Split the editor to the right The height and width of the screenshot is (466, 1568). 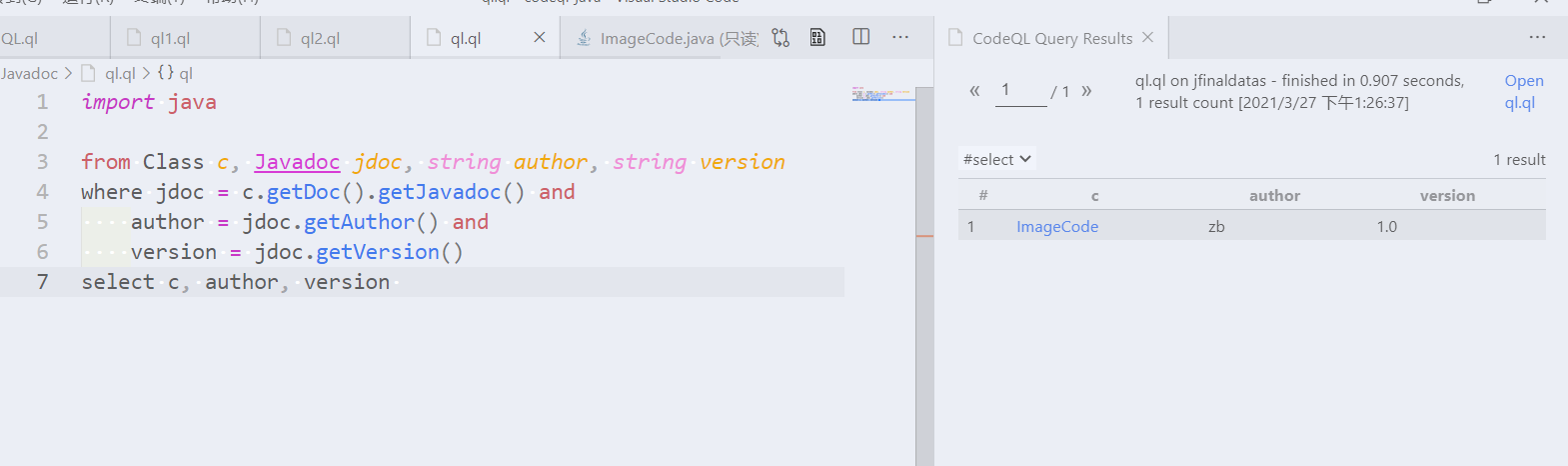point(860,37)
